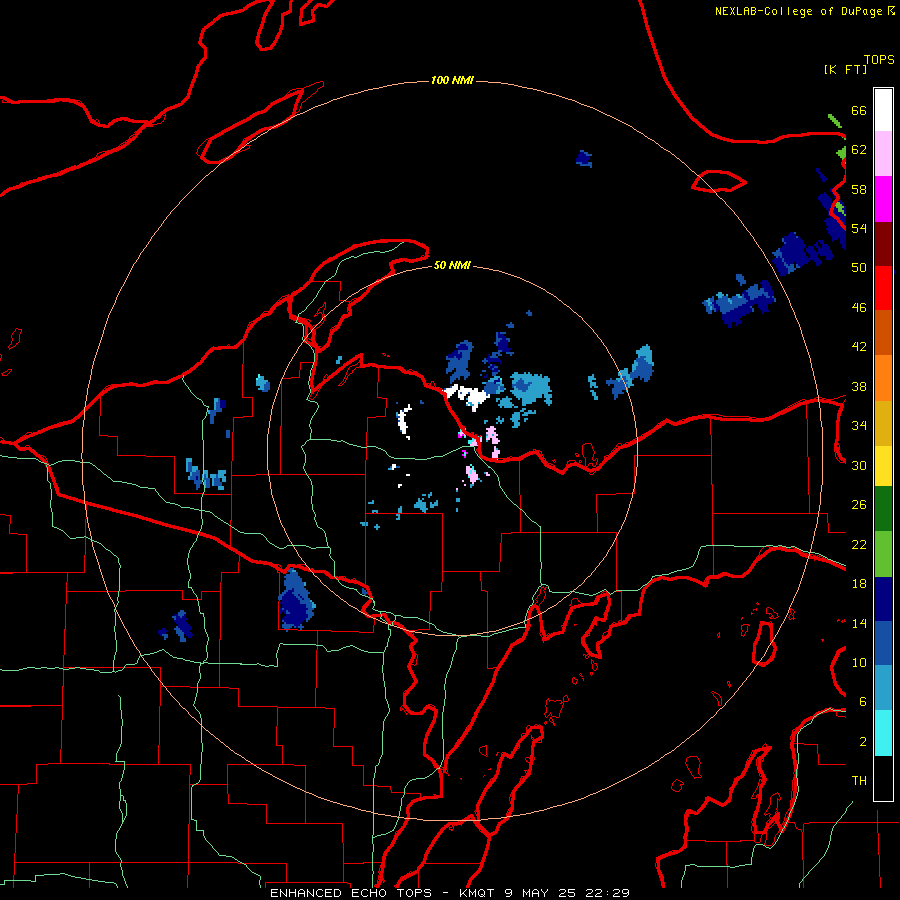
Task: Click the '62' legend value
Action: click(x=859, y=149)
